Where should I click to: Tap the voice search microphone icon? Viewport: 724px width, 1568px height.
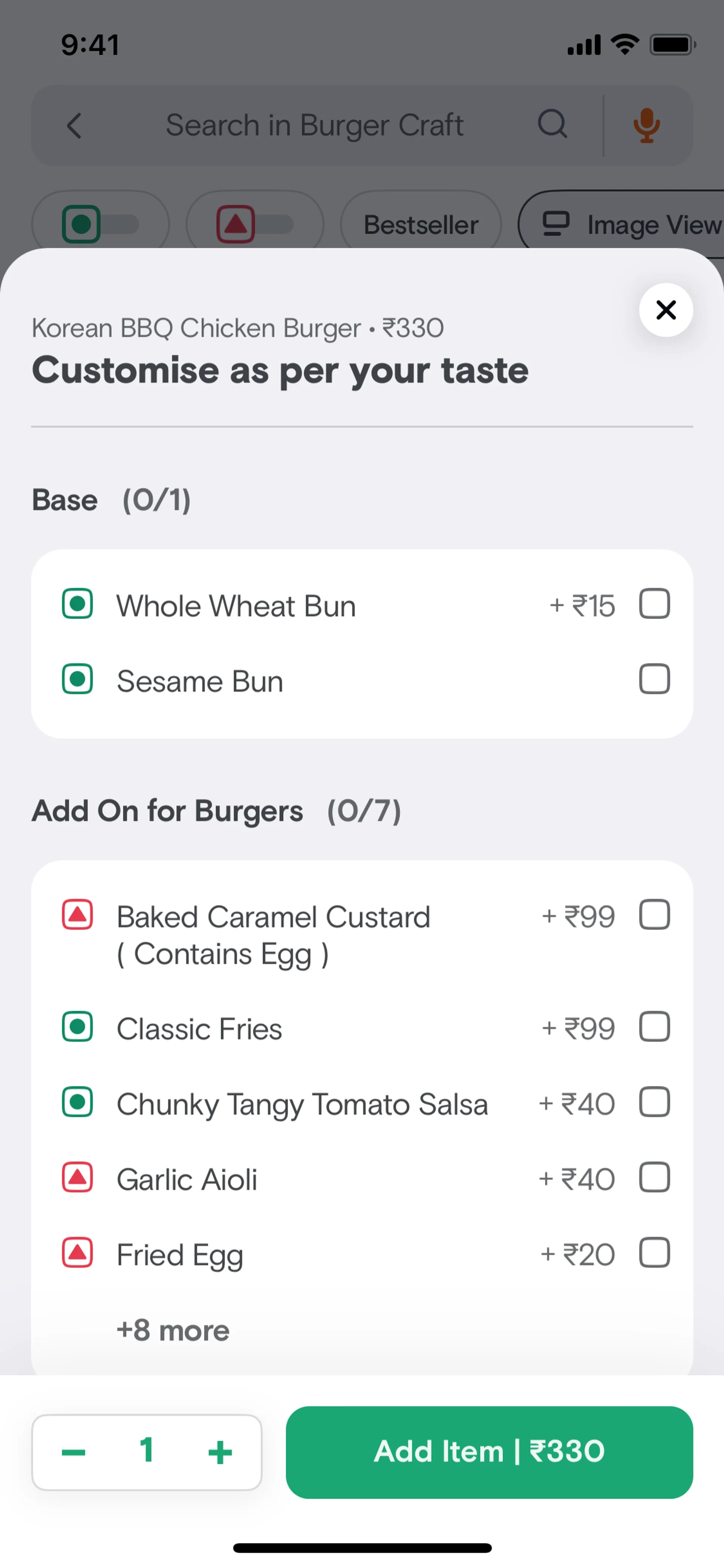click(x=646, y=125)
